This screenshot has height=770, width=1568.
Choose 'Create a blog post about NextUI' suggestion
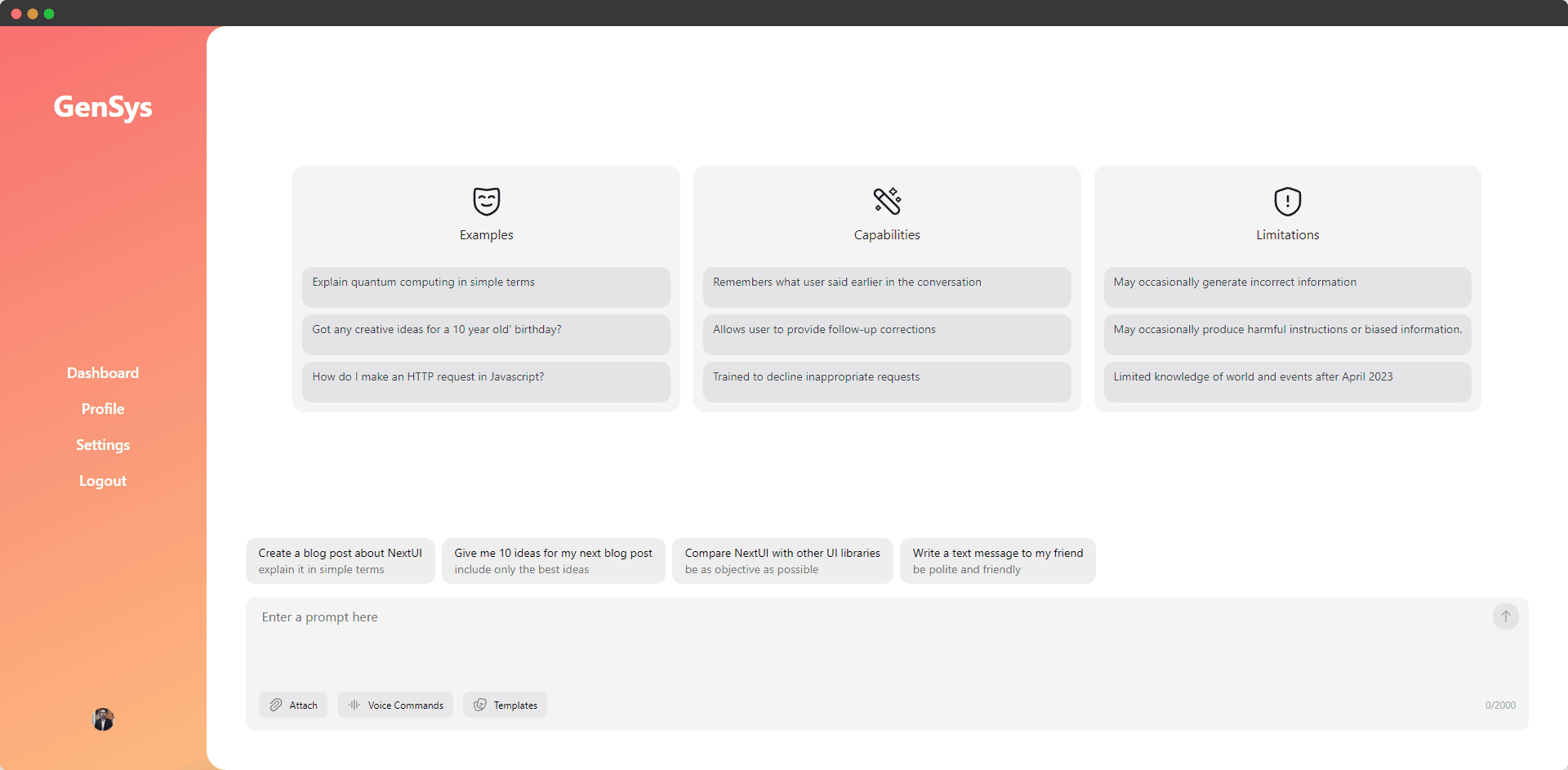[341, 561]
